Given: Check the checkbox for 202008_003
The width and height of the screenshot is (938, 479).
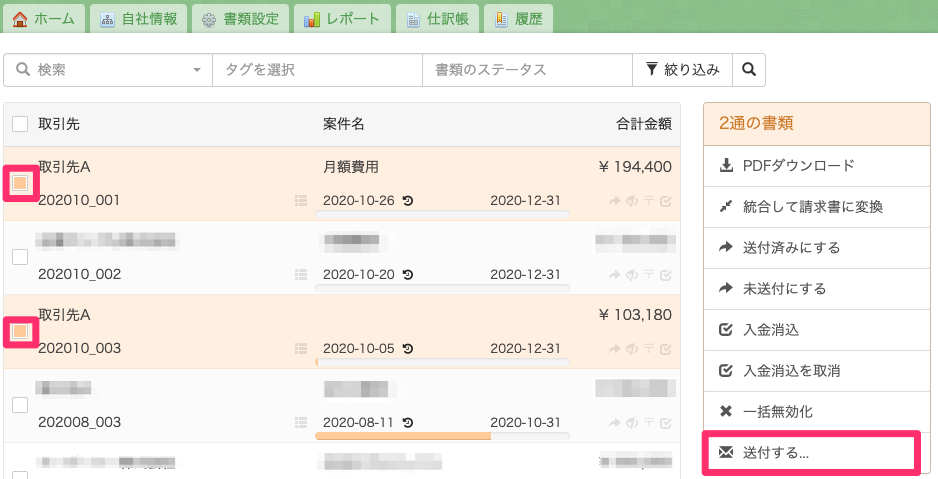Looking at the screenshot, I should pos(20,405).
